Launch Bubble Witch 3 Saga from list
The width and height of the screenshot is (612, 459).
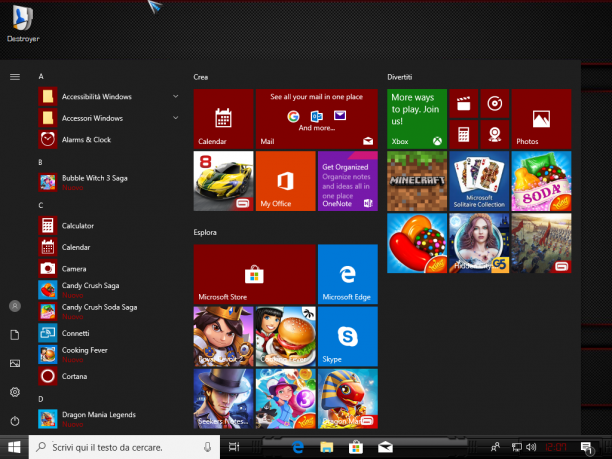click(x=109, y=182)
